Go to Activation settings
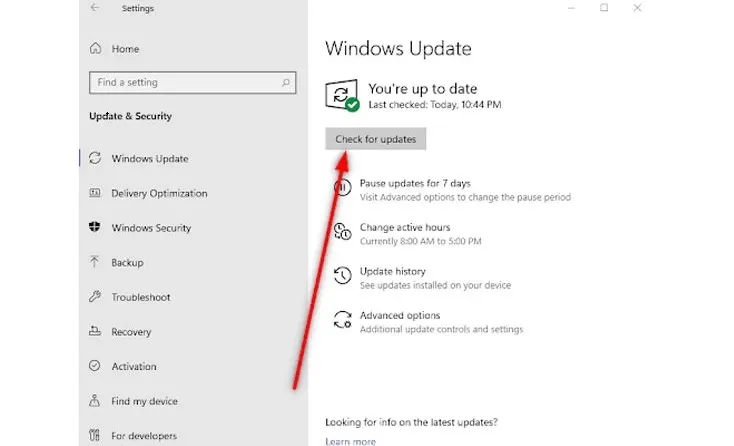Screen dimensions: 734x446 click(134, 367)
